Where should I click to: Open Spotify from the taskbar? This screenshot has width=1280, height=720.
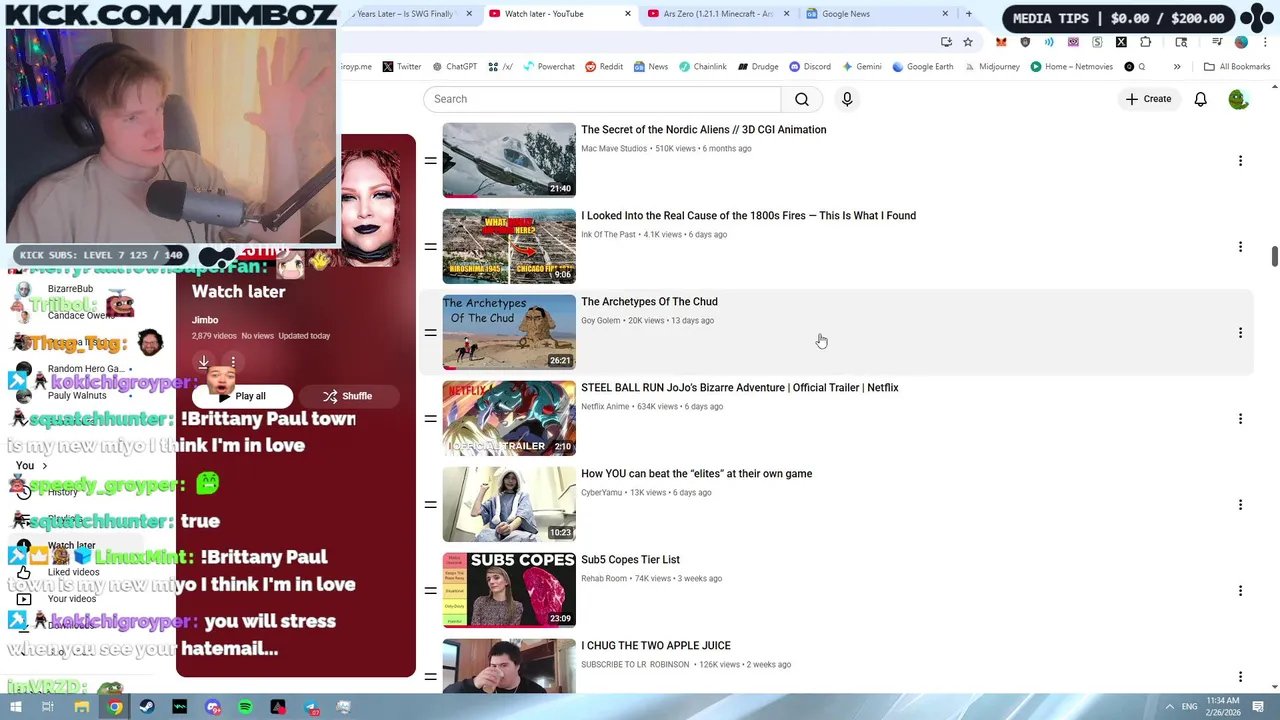click(245, 707)
